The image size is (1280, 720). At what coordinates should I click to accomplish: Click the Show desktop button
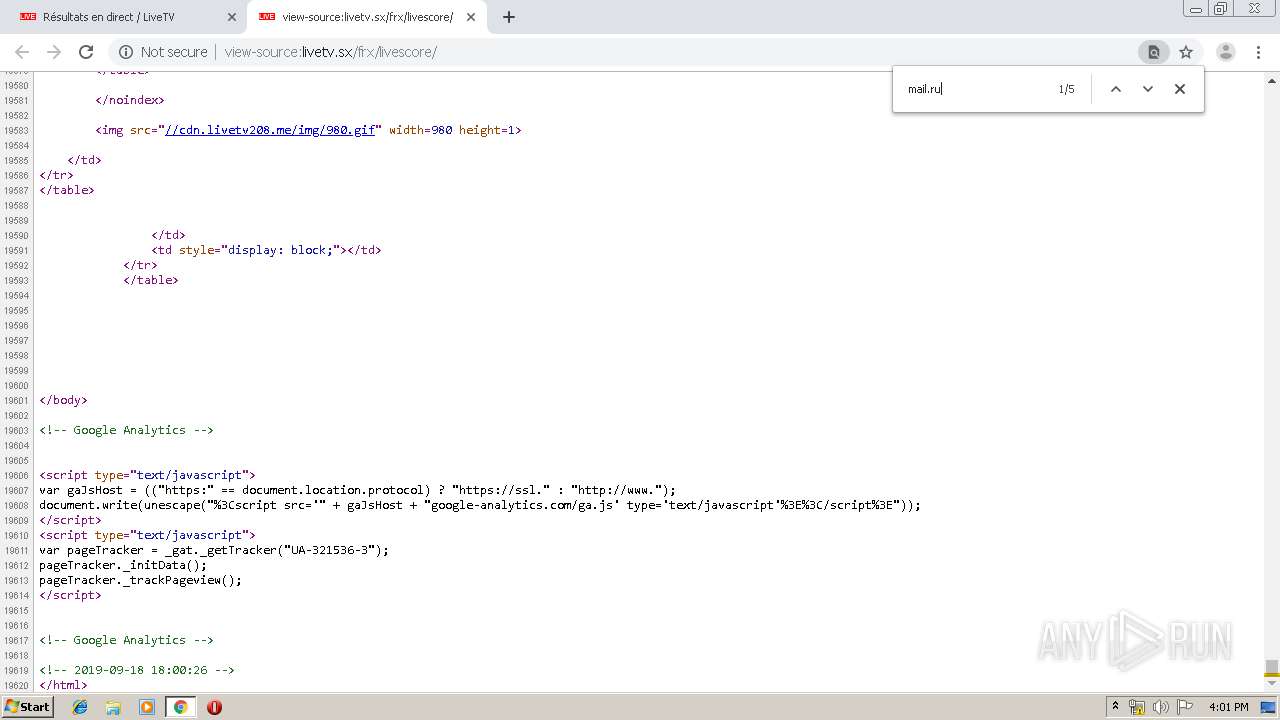coord(1268,707)
